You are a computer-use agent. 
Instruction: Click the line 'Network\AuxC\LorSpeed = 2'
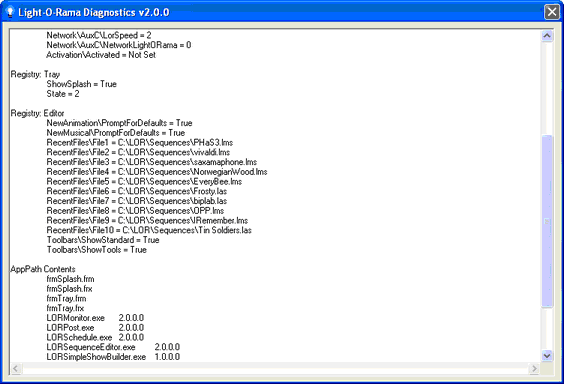click(99, 35)
